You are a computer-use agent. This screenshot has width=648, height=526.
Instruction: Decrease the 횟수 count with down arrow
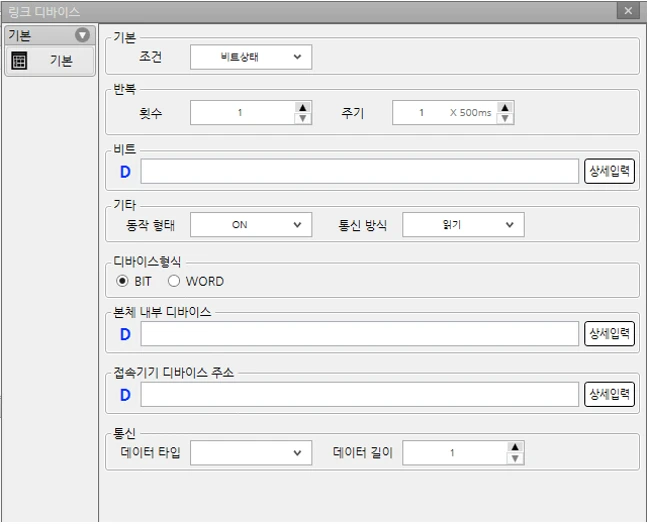[x=303, y=118]
